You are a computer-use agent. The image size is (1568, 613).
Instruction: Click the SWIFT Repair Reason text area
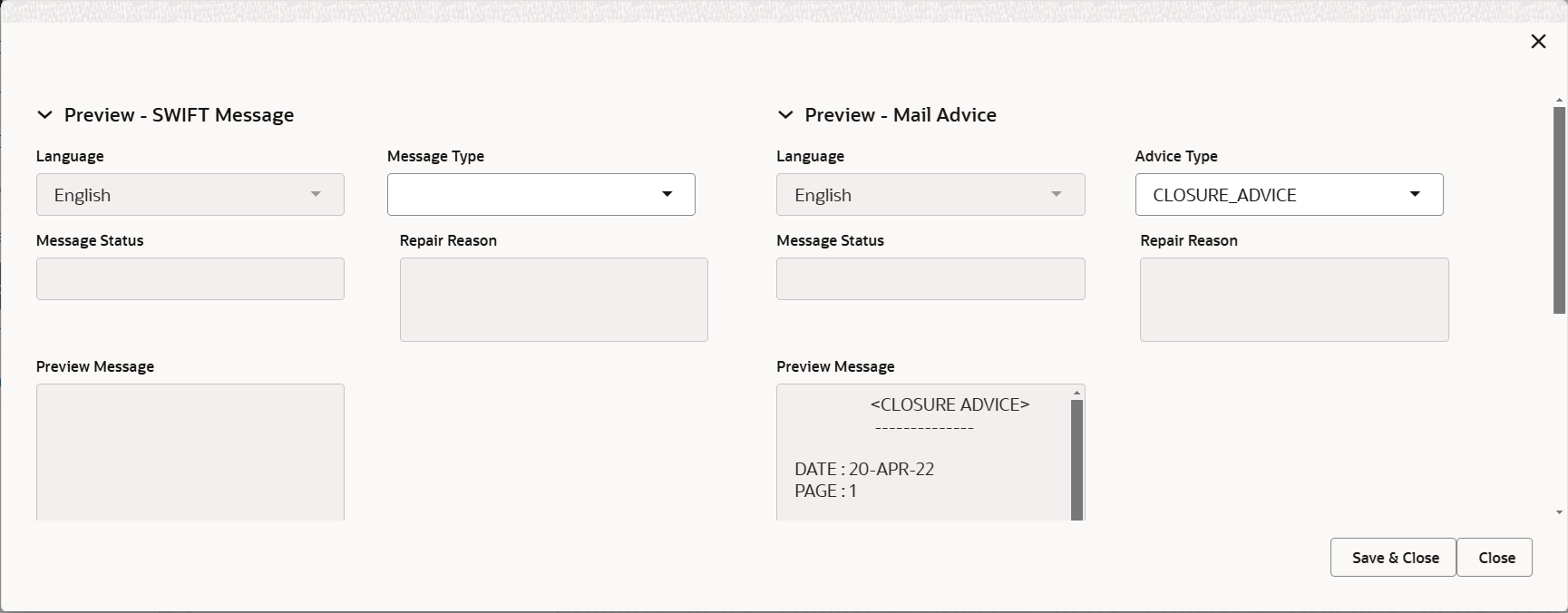click(x=554, y=299)
